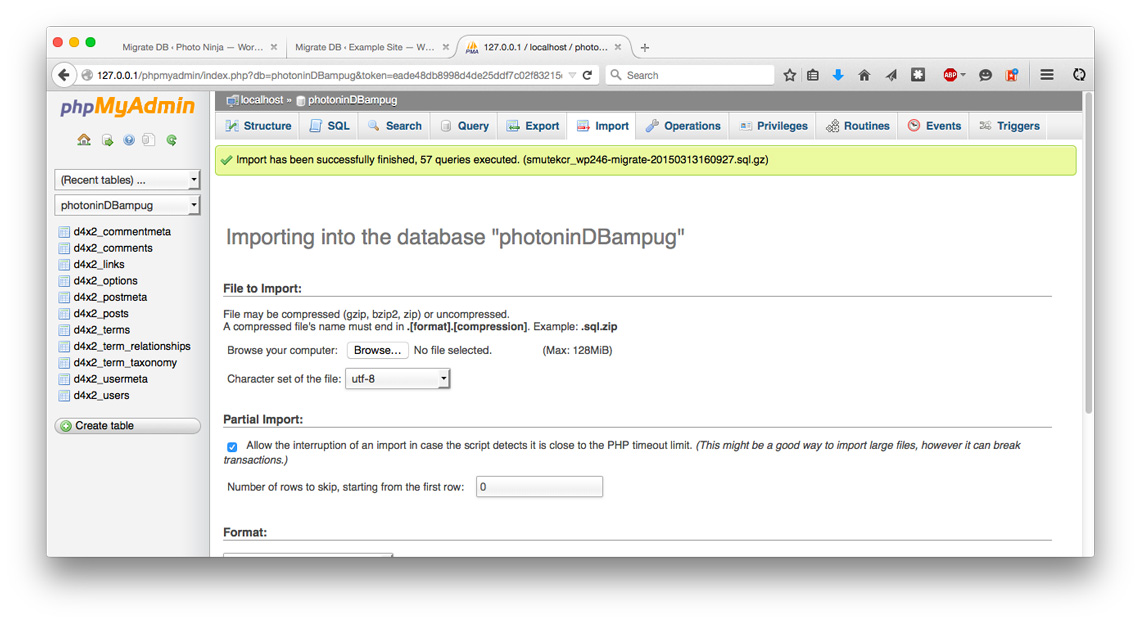Click the d4x2_commentmeta table icon

click(64, 232)
